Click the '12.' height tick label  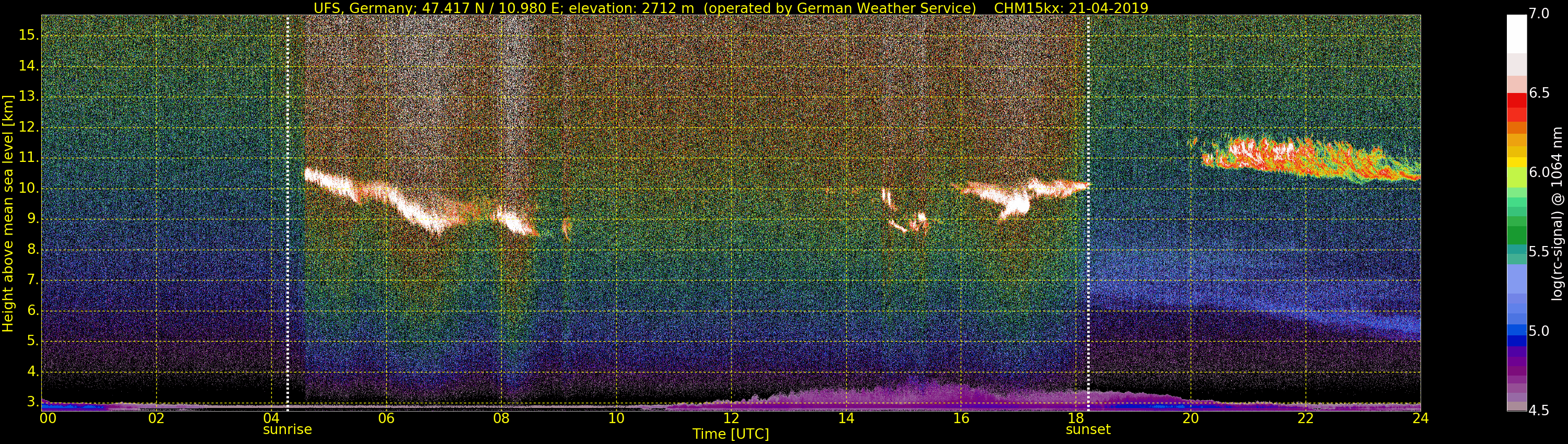(x=29, y=128)
